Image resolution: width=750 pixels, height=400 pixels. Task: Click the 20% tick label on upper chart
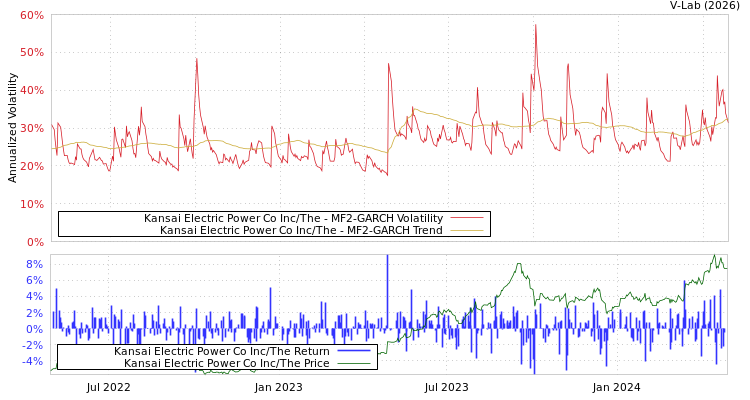tap(31, 167)
